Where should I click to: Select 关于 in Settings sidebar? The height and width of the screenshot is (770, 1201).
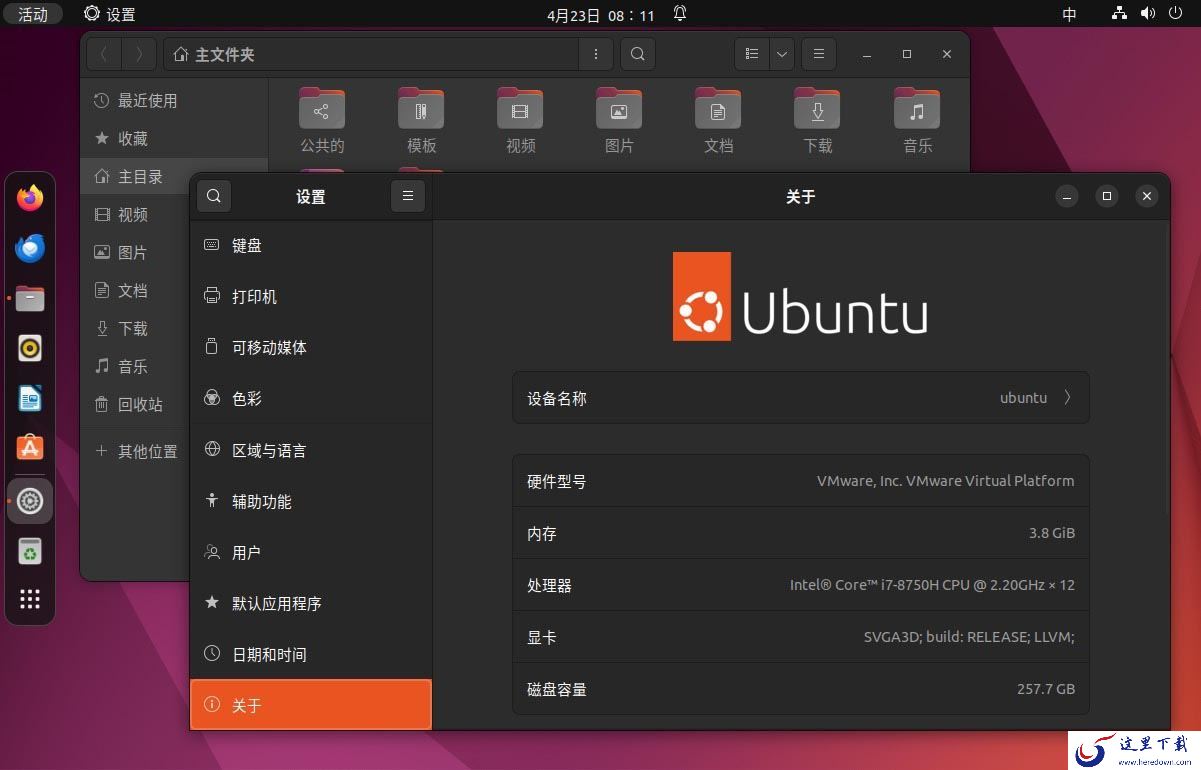pyautogui.click(x=311, y=705)
